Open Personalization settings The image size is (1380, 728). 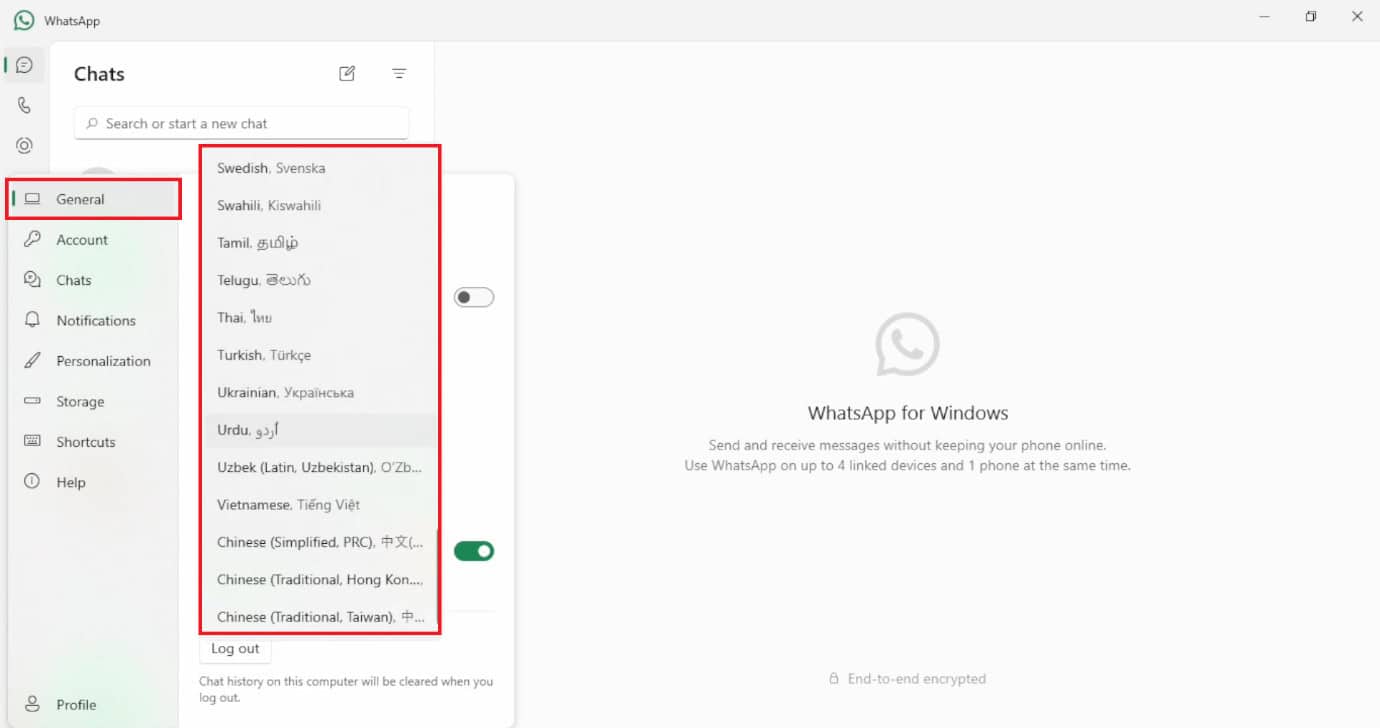[94, 361]
